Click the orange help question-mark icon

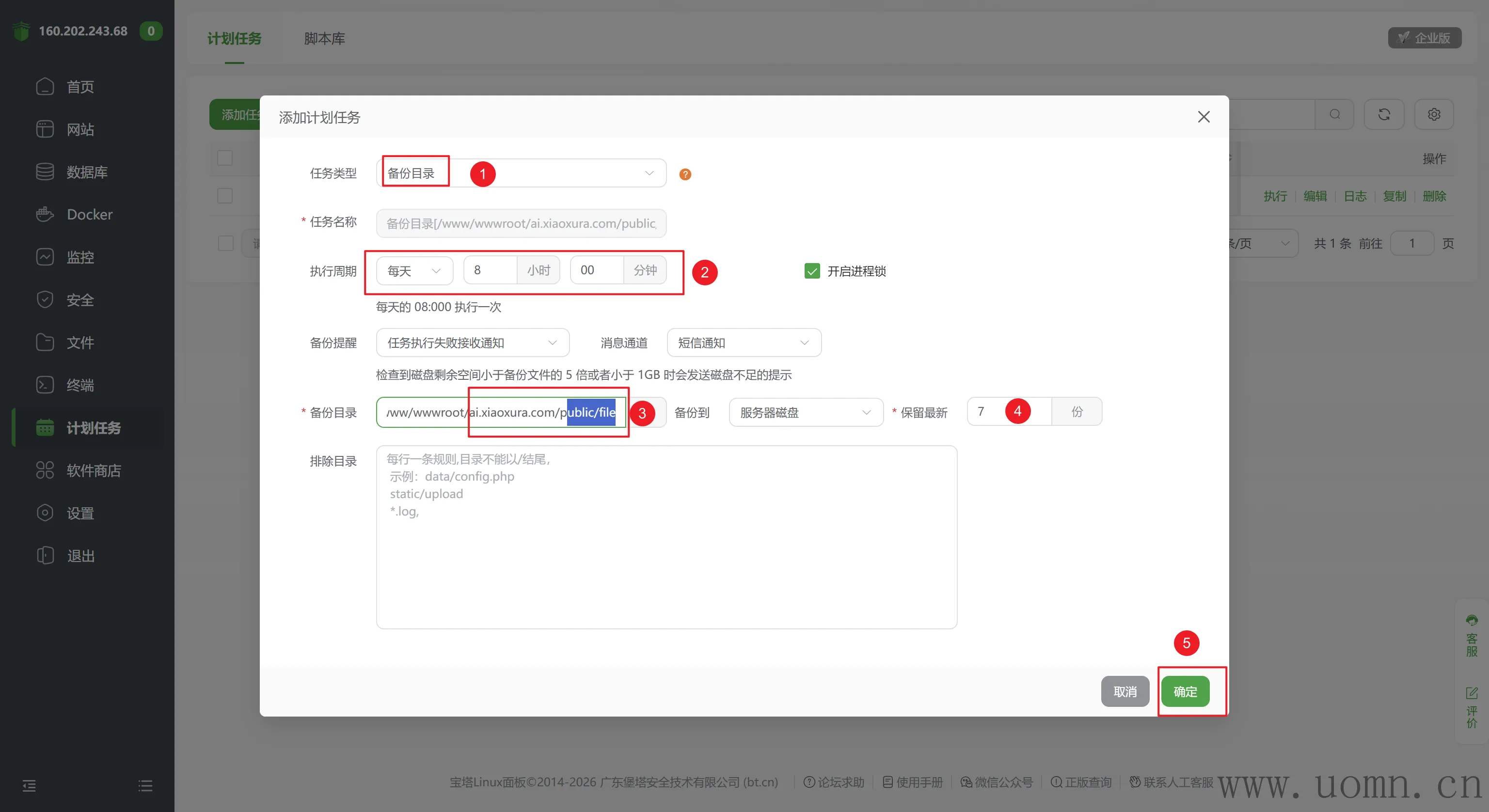(x=685, y=174)
